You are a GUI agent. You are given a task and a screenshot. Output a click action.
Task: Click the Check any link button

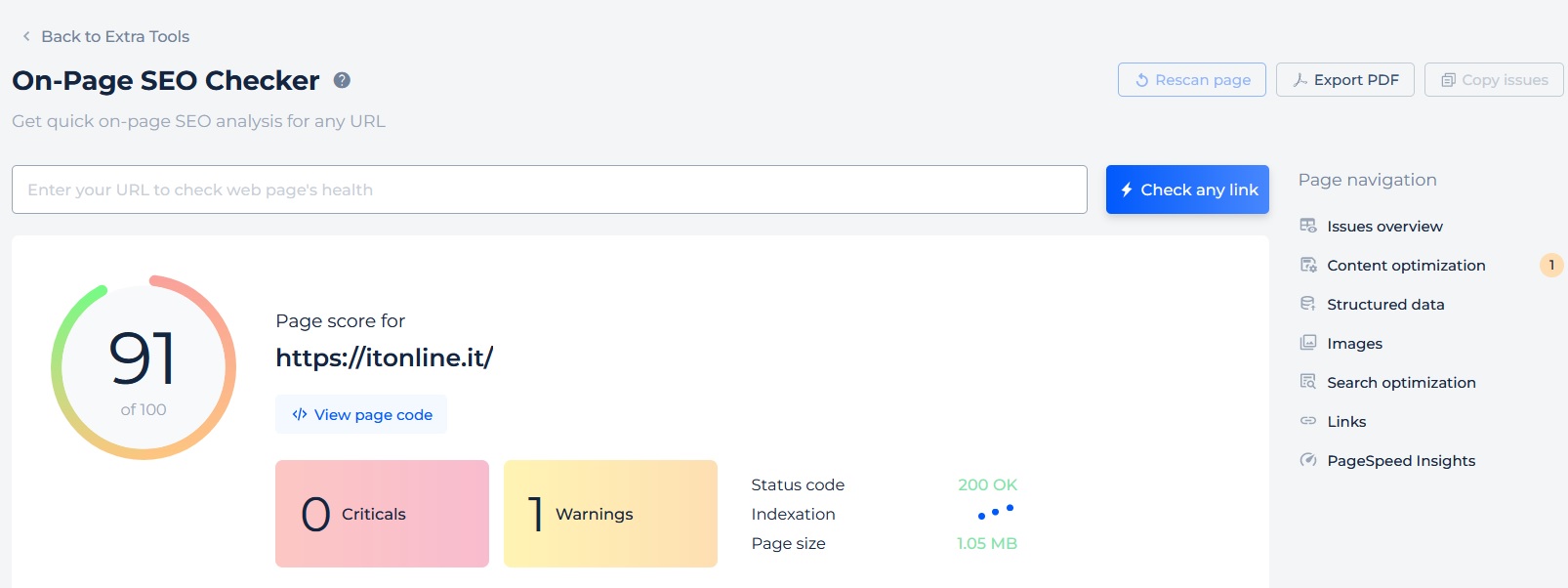click(x=1187, y=189)
